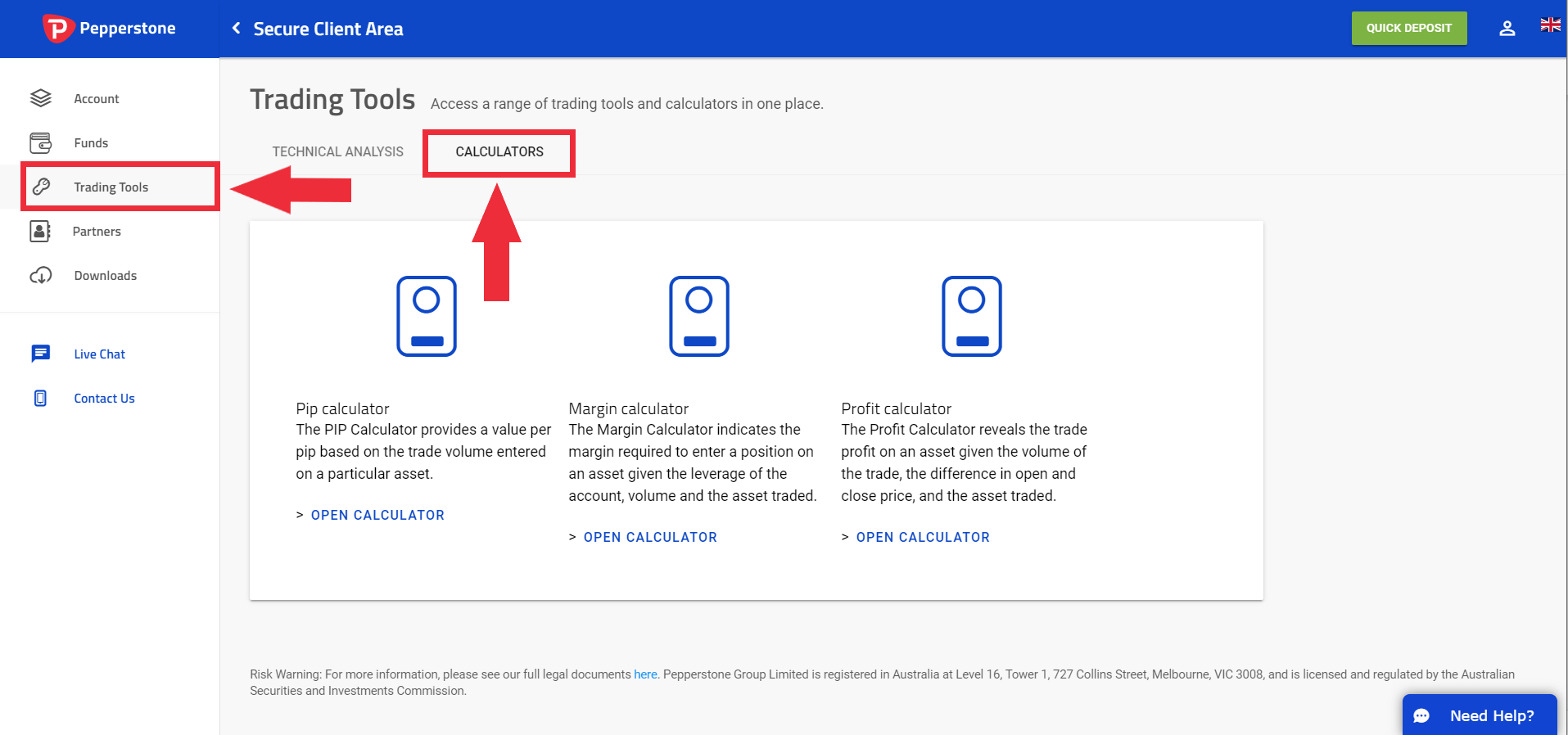Click the Pip calculator icon
1568x735 pixels.
pos(427,316)
